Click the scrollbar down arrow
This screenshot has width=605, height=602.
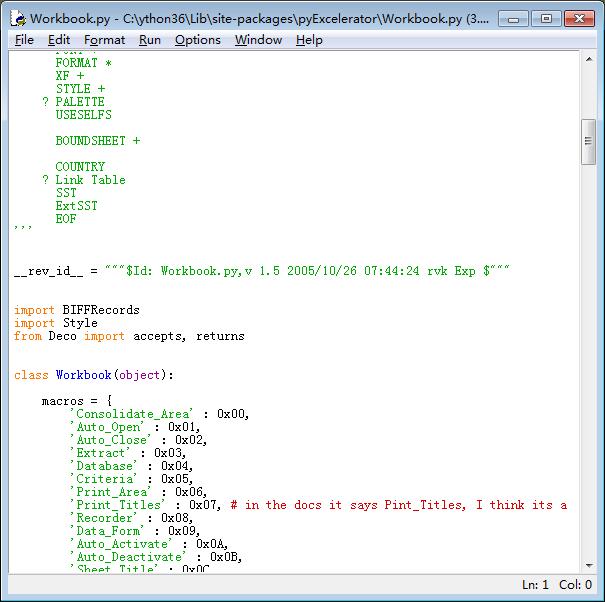pyautogui.click(x=589, y=566)
